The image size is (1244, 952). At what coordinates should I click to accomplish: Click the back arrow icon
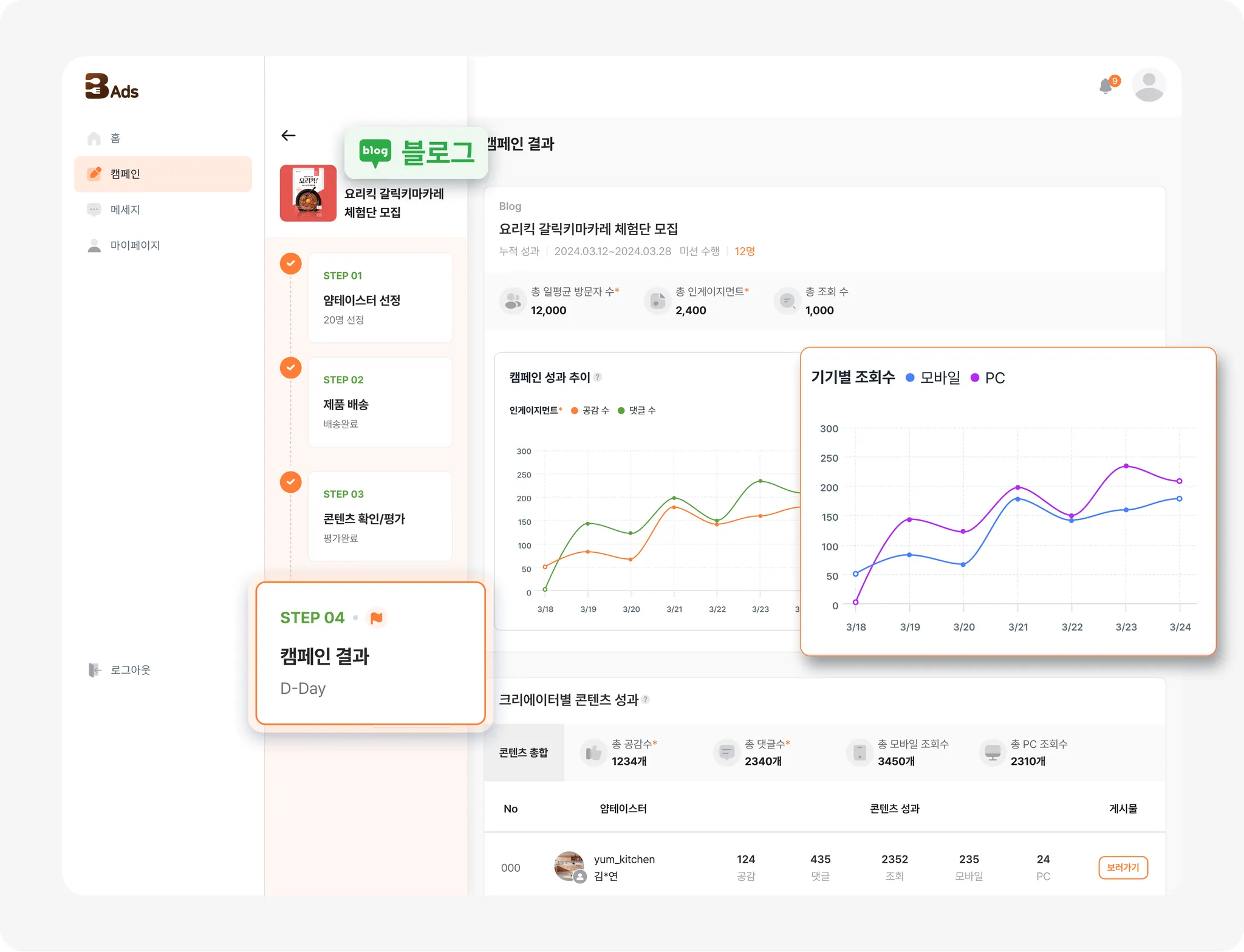[x=289, y=135]
